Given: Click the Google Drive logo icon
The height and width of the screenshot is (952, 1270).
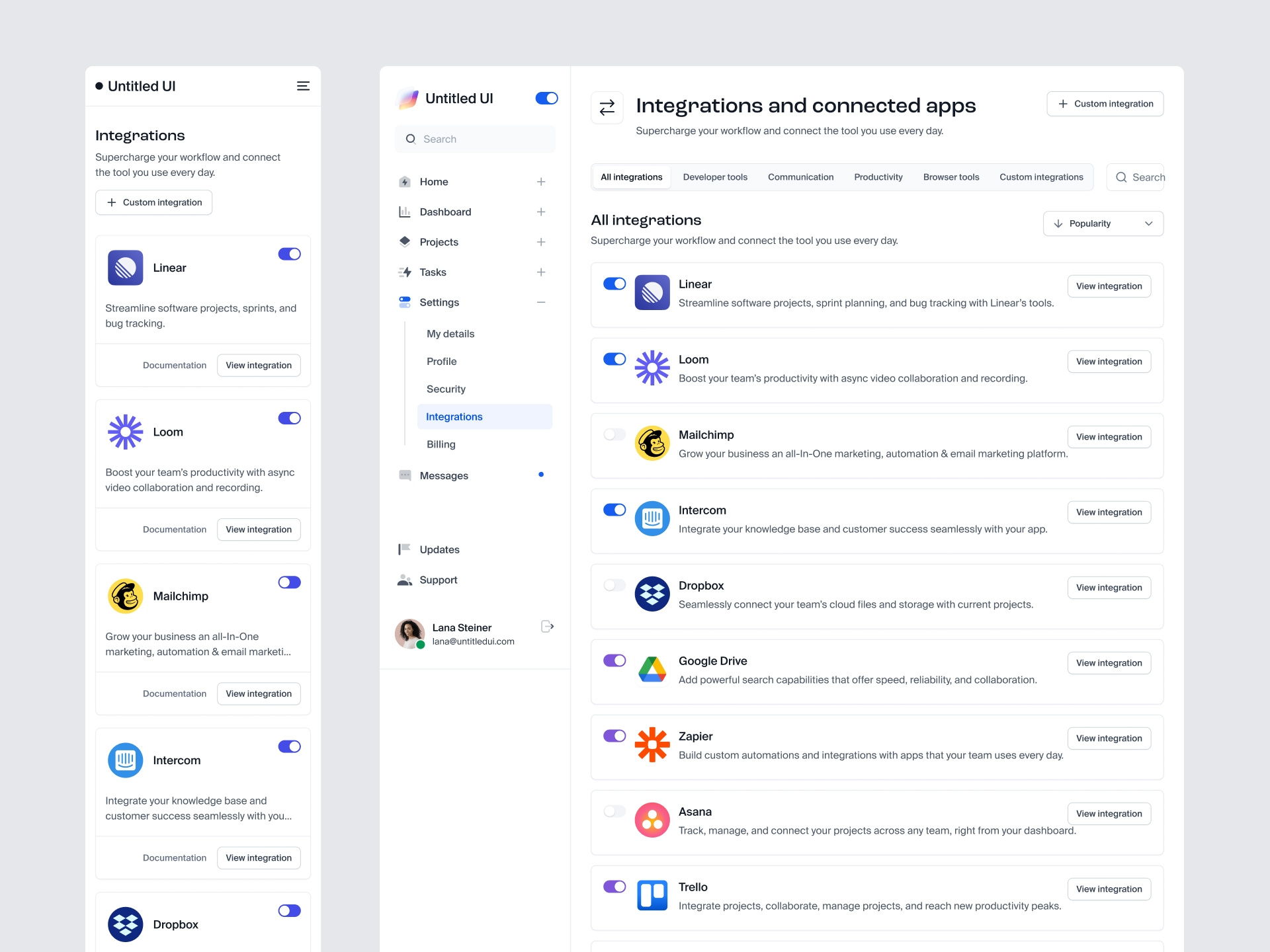Looking at the screenshot, I should point(652,670).
